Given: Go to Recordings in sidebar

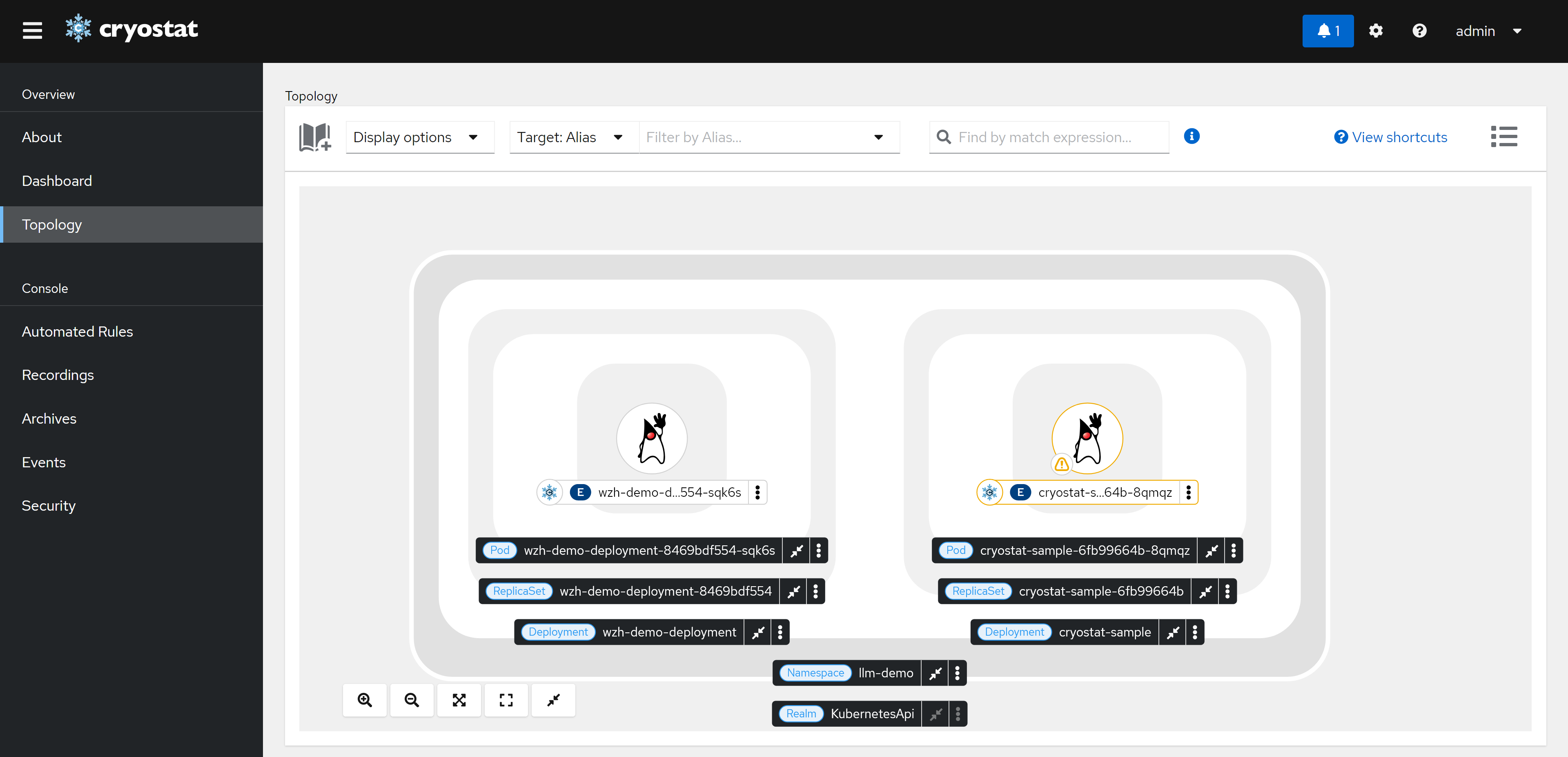Looking at the screenshot, I should coord(58,375).
